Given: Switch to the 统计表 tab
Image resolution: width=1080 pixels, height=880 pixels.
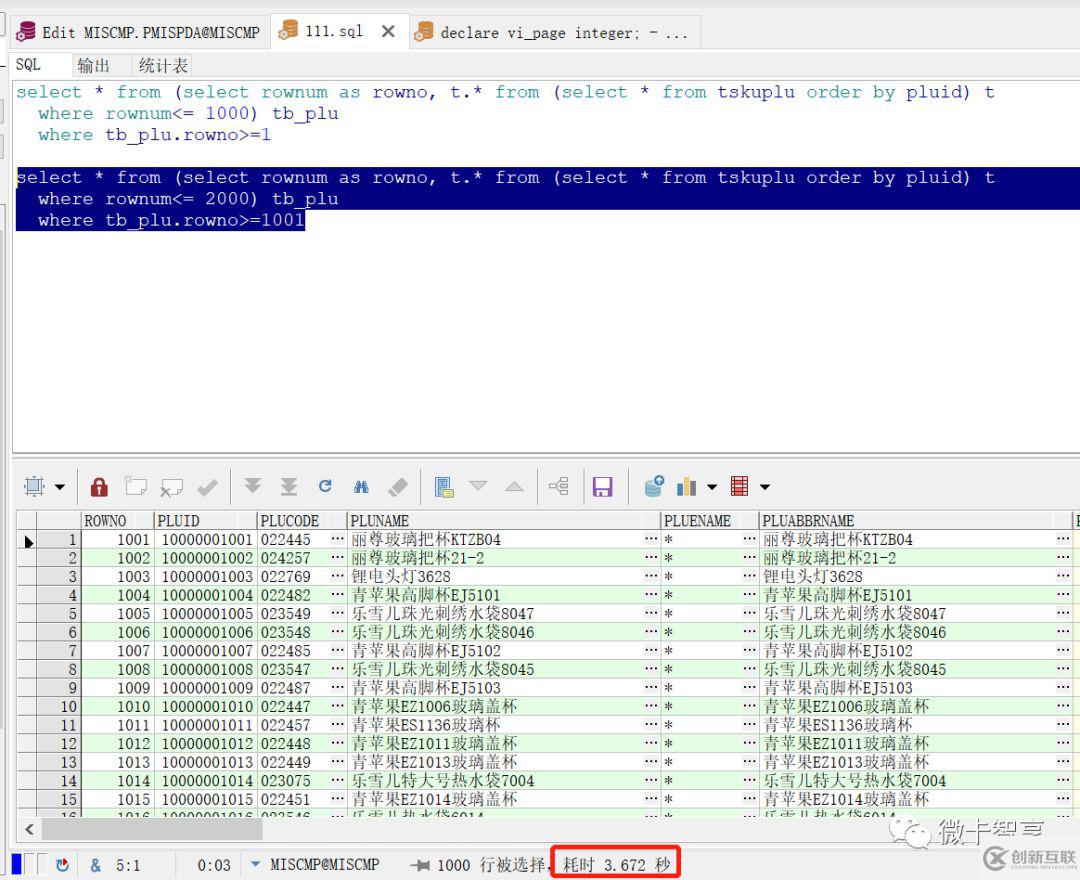Looking at the screenshot, I should click(x=163, y=65).
